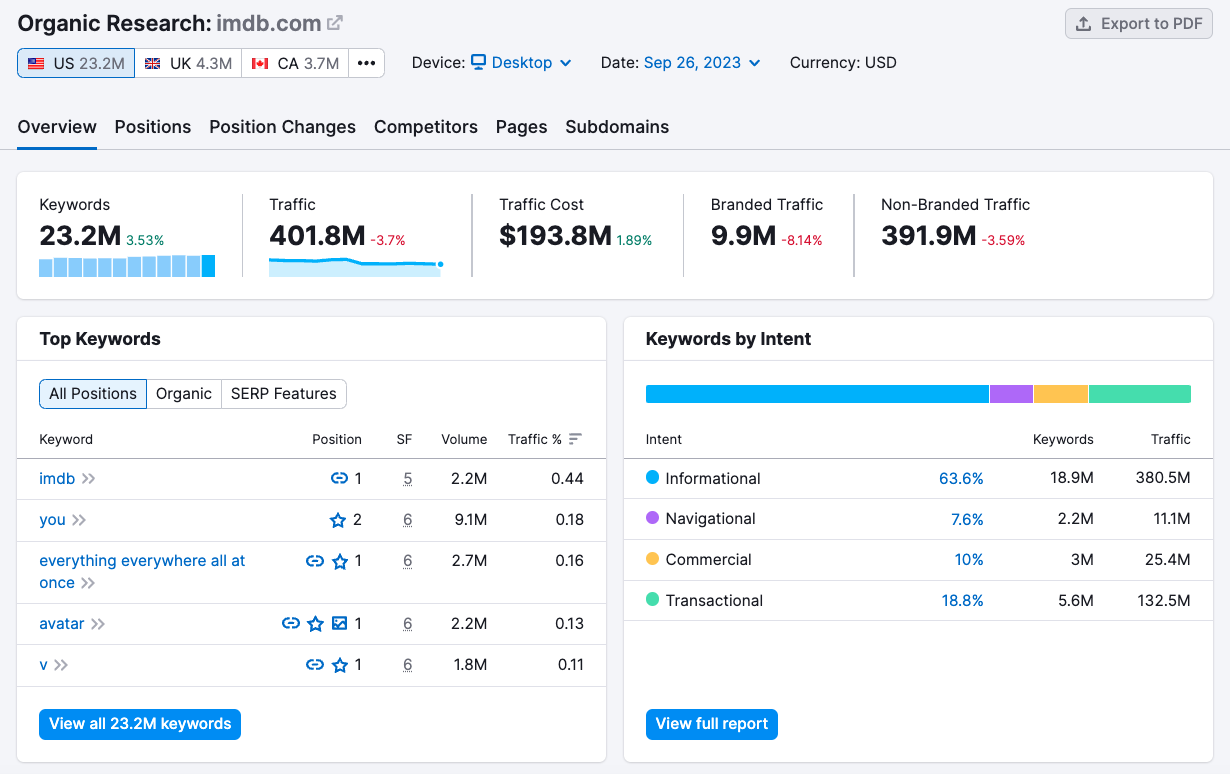Click yellow Commercial segment of intent bar
1230x774 pixels.
[1061, 394]
